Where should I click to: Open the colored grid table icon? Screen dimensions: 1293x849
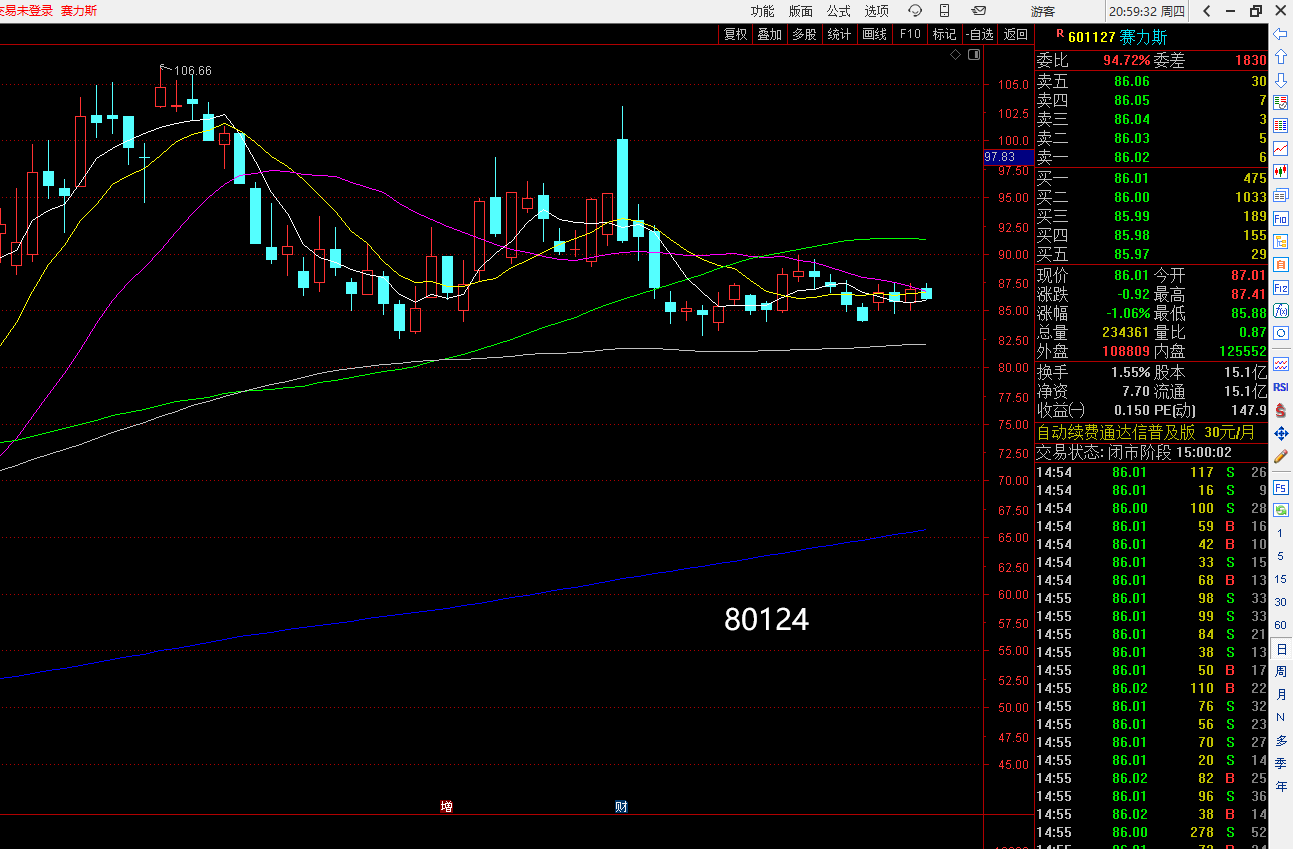click(1280, 126)
